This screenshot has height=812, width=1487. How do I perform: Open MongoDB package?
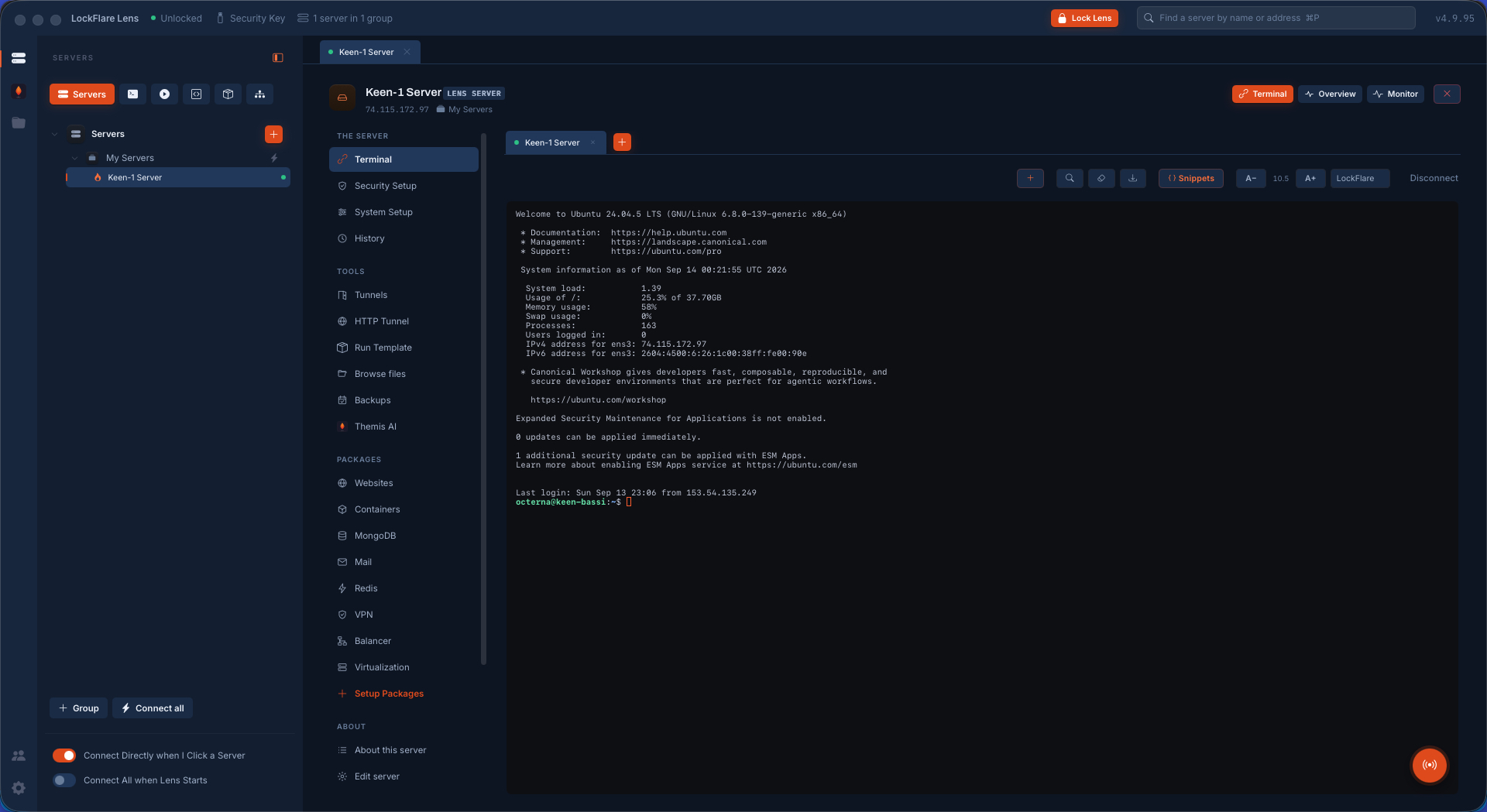click(x=404, y=536)
